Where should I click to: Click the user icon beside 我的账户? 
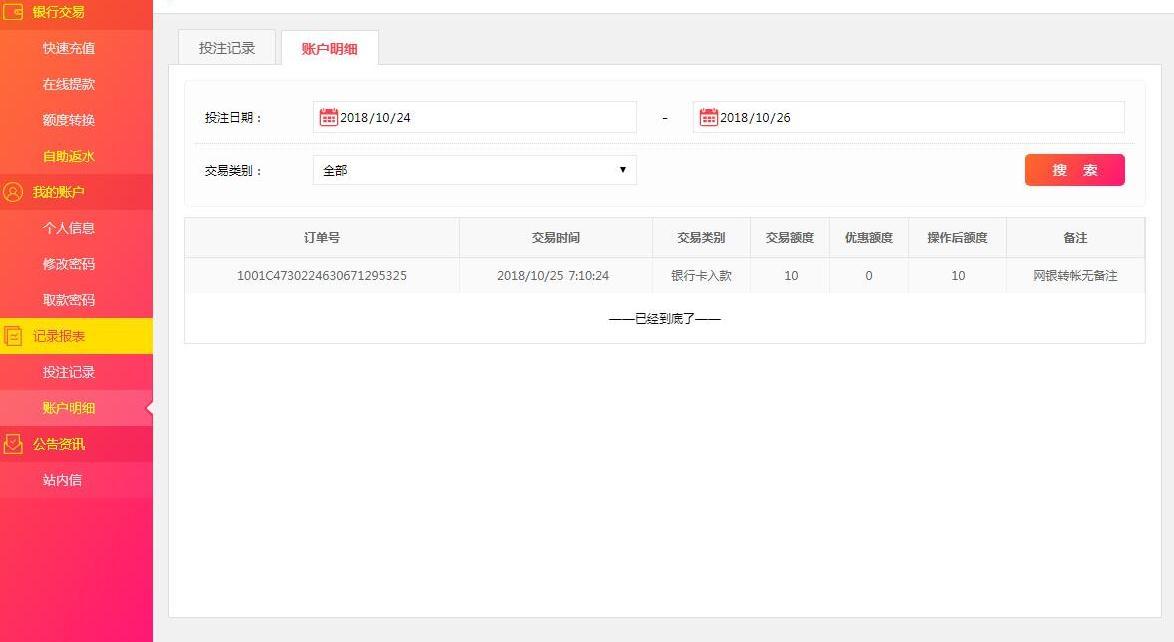click(x=13, y=192)
